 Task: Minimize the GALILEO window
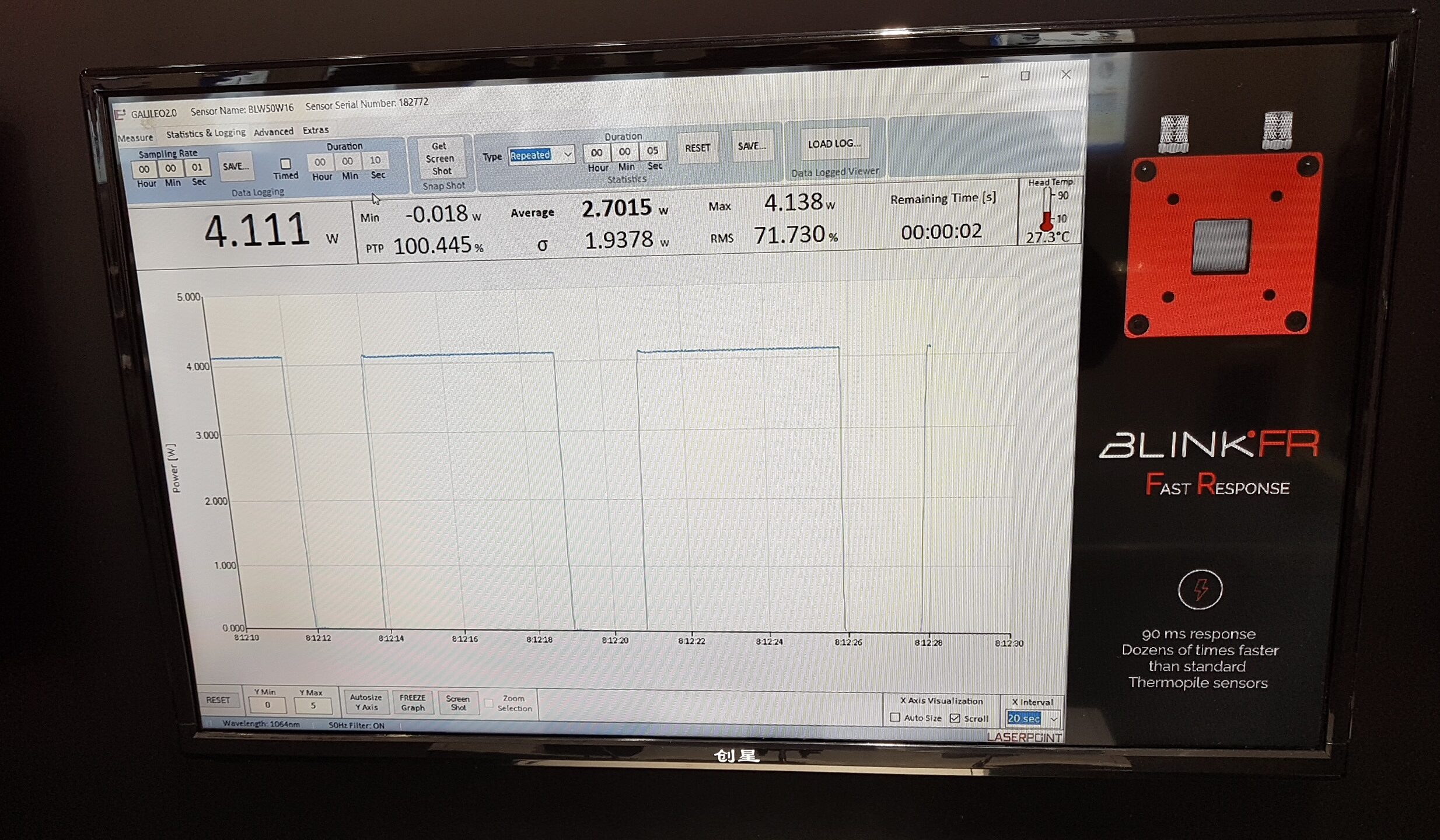pyautogui.click(x=984, y=77)
